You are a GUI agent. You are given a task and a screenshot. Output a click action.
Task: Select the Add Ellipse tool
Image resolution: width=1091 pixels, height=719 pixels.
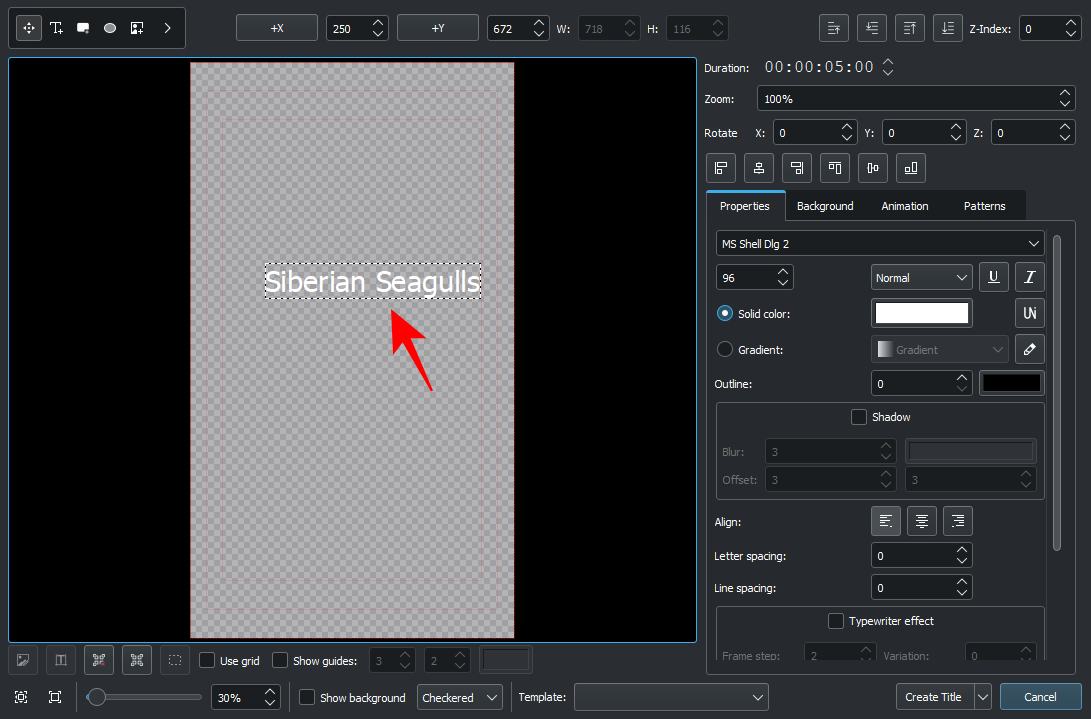110,28
